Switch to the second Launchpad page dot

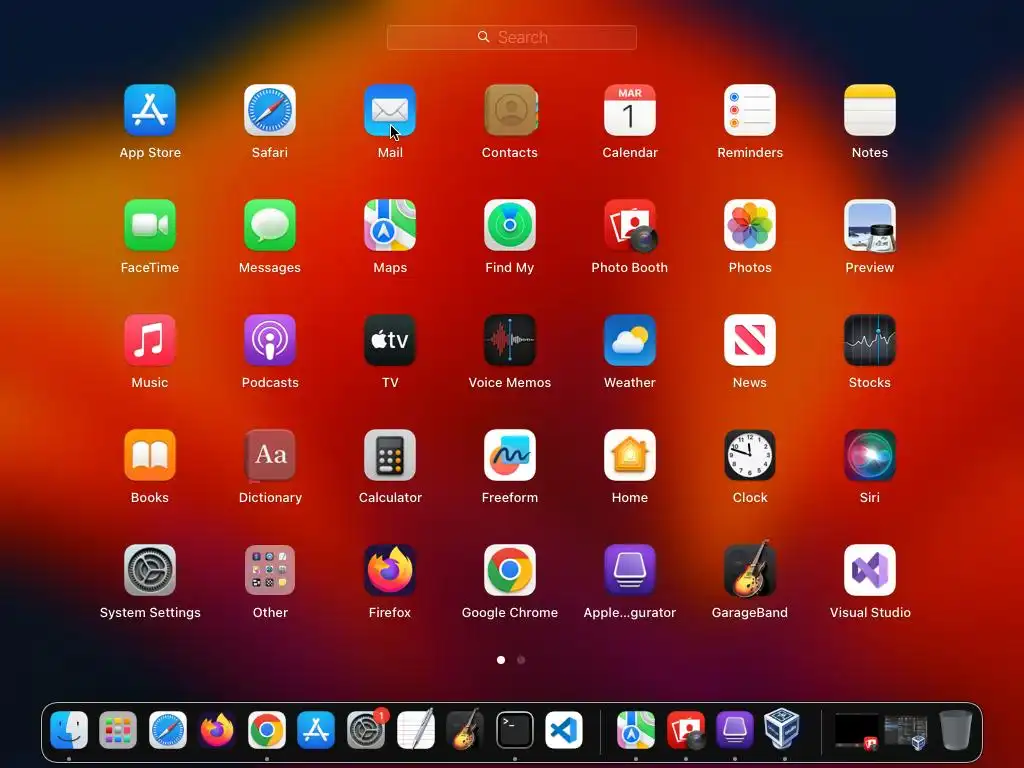point(521,660)
